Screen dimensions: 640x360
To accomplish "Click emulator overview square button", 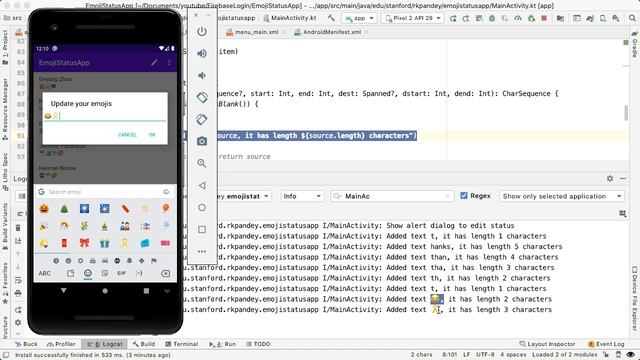I will click(x=202, y=229).
